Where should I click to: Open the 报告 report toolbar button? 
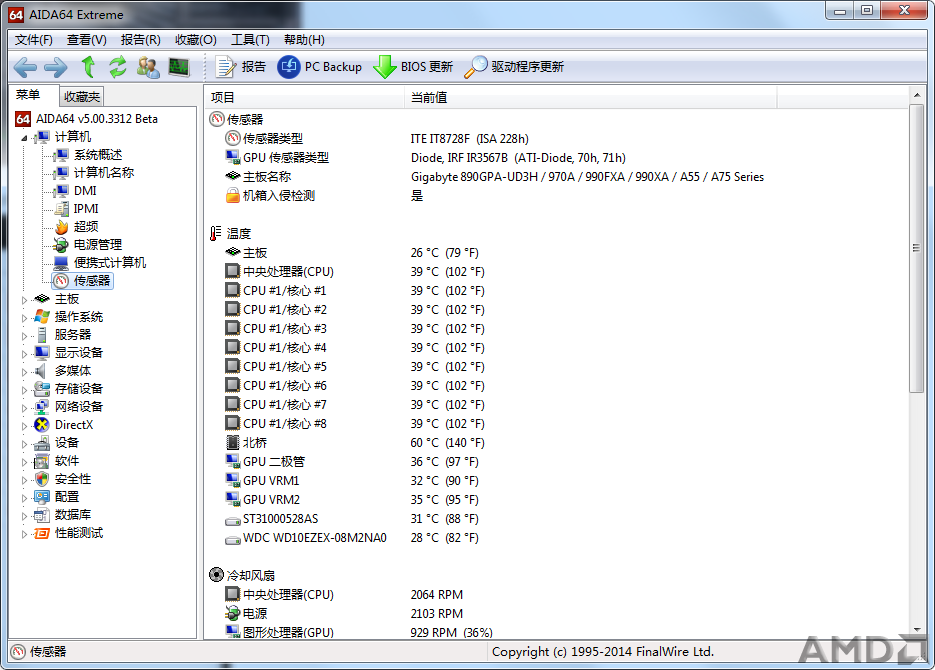click(x=241, y=67)
